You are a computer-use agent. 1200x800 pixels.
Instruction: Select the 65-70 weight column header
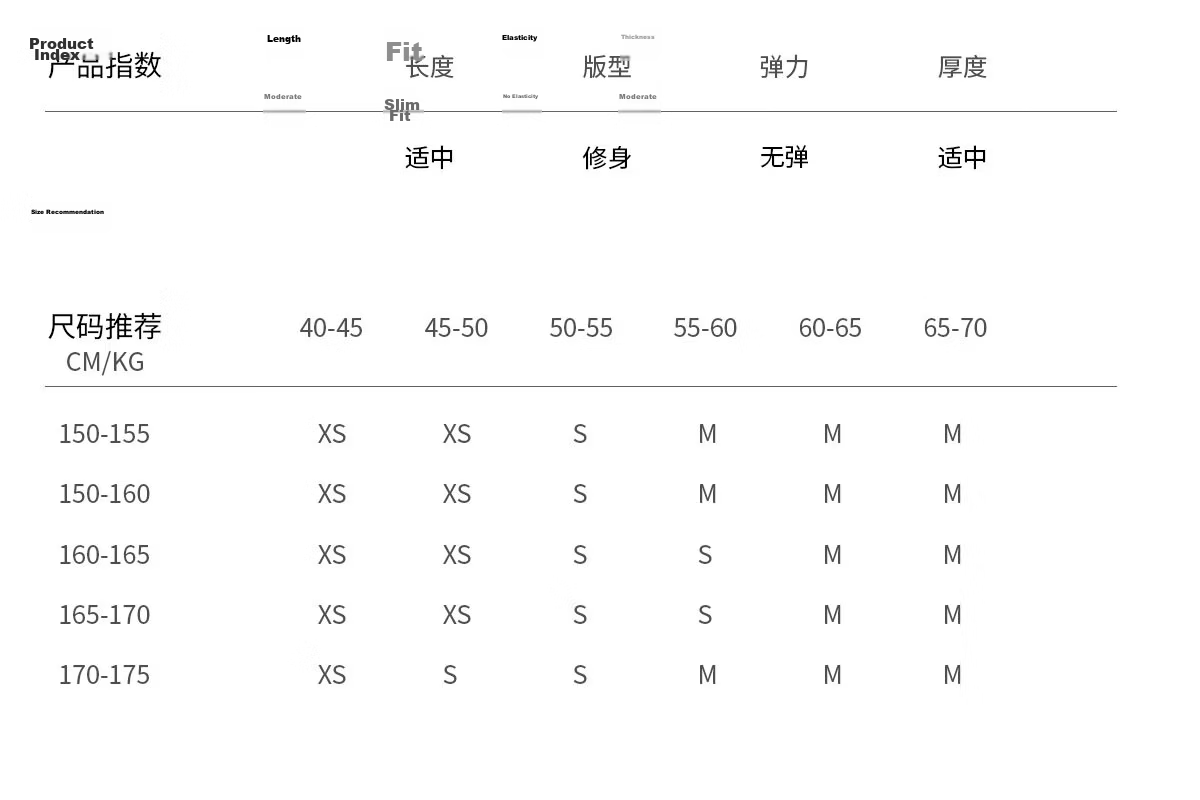955,328
